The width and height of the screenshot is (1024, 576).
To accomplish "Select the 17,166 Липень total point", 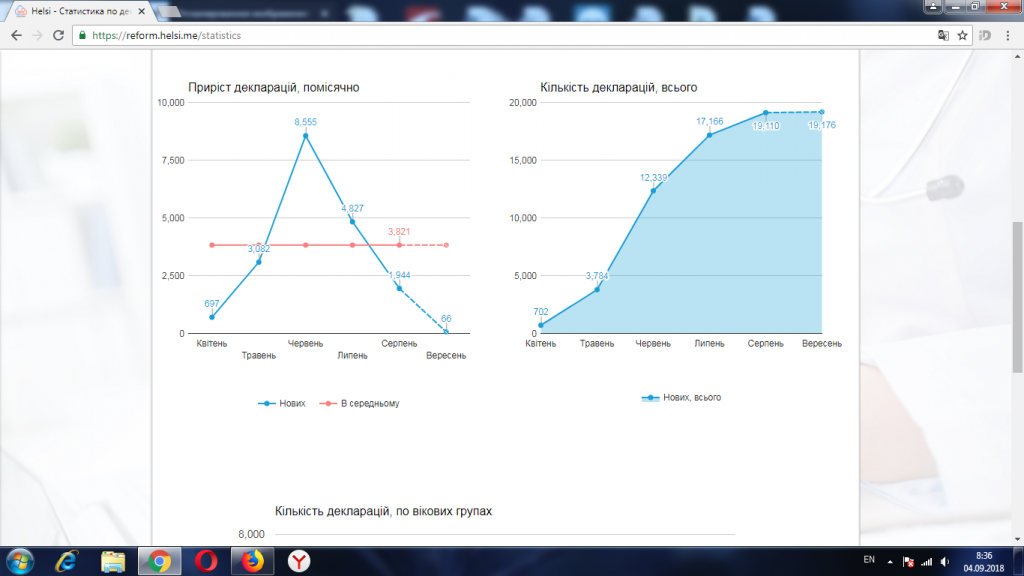I will 710,135.
